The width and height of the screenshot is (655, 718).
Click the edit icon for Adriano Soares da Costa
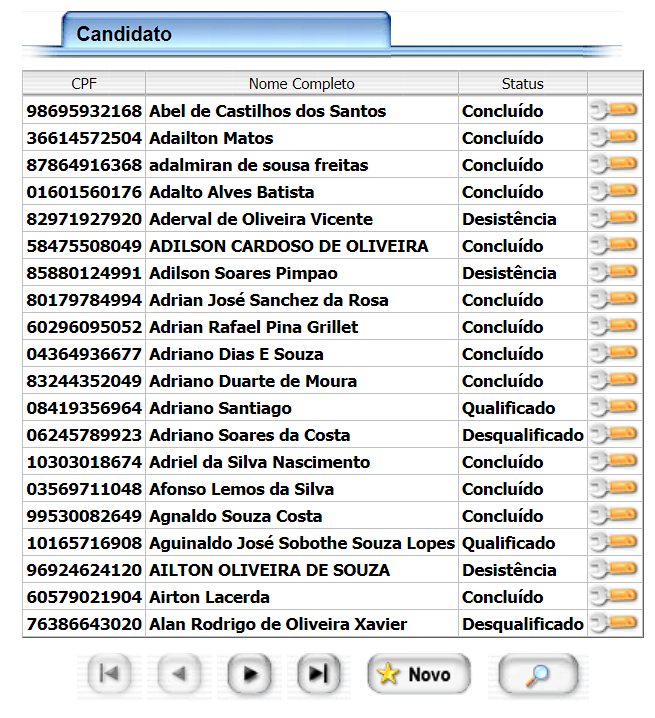click(614, 434)
